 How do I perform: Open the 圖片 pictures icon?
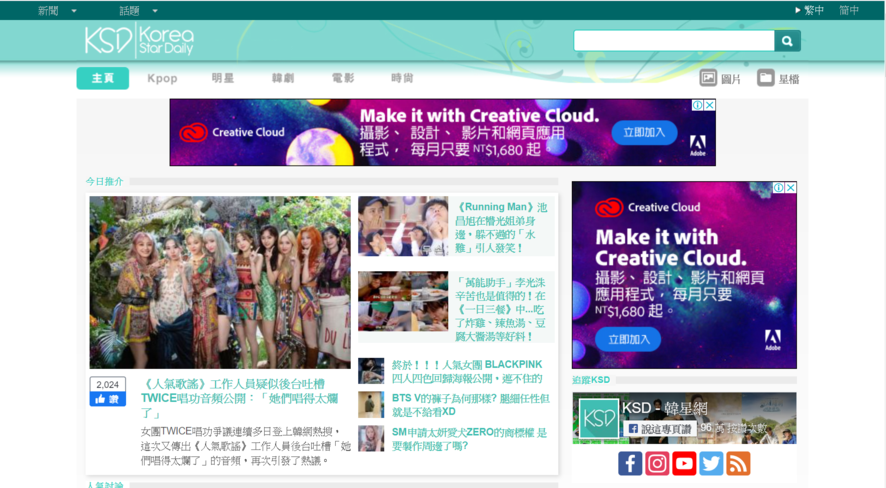pos(708,78)
